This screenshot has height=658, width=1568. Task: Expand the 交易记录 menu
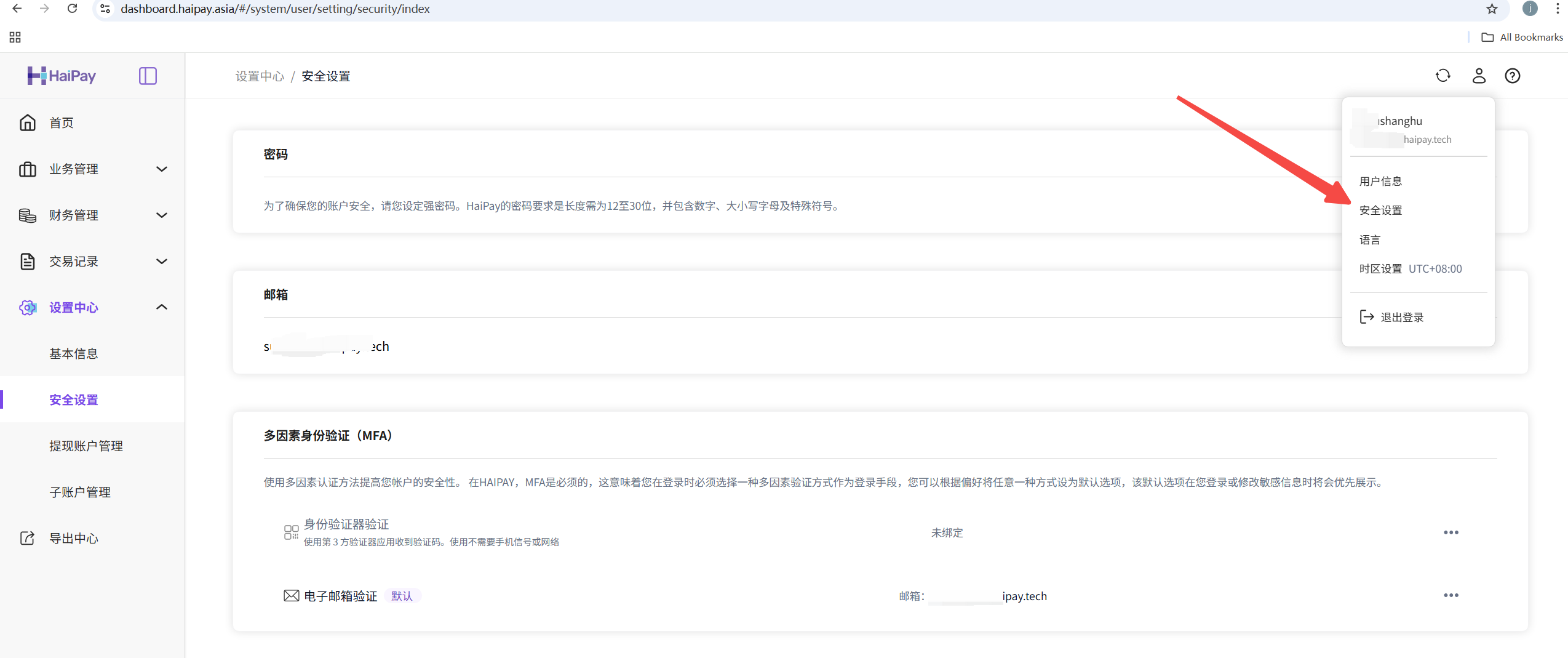[92, 261]
